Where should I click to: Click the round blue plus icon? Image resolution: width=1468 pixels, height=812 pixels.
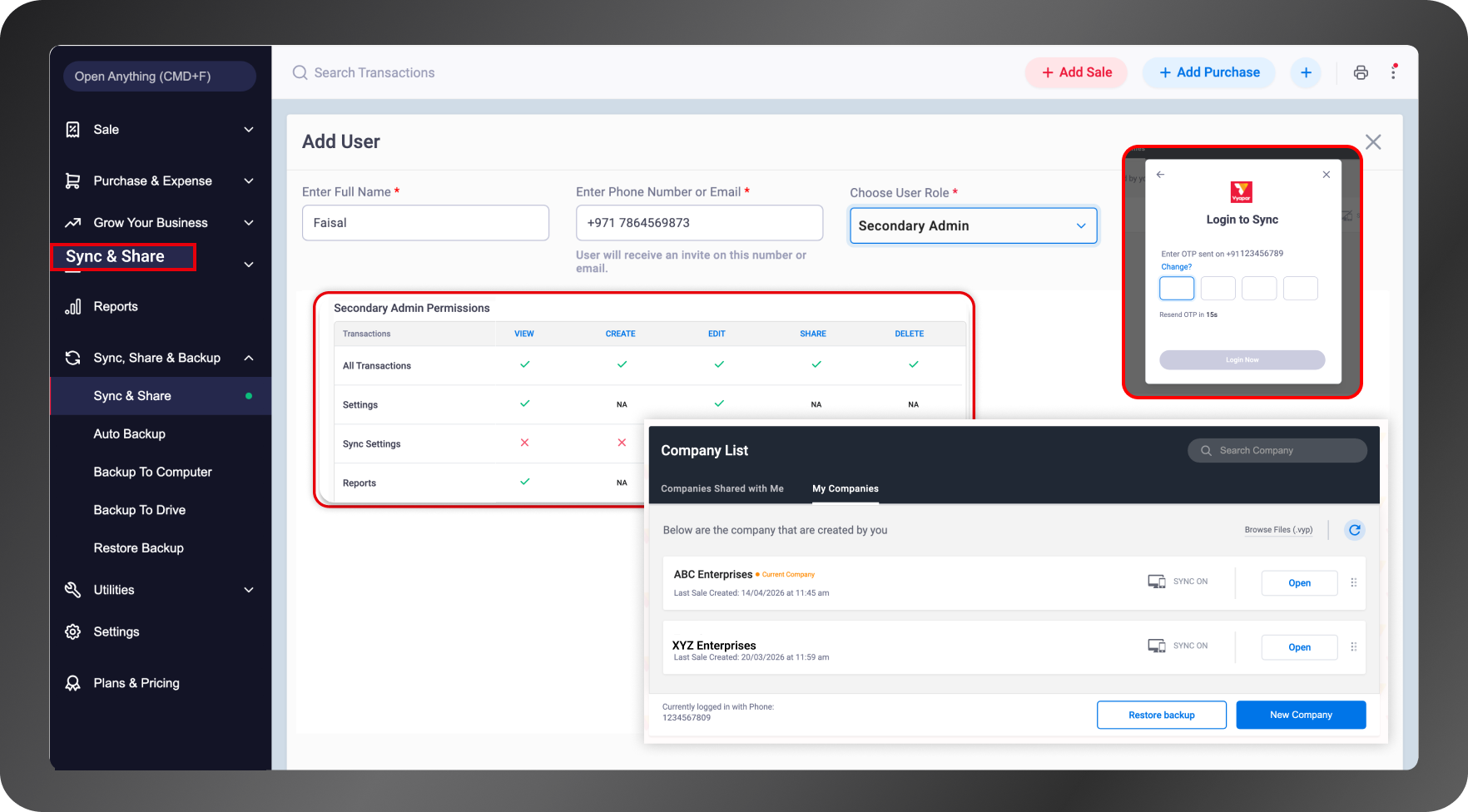1306,72
